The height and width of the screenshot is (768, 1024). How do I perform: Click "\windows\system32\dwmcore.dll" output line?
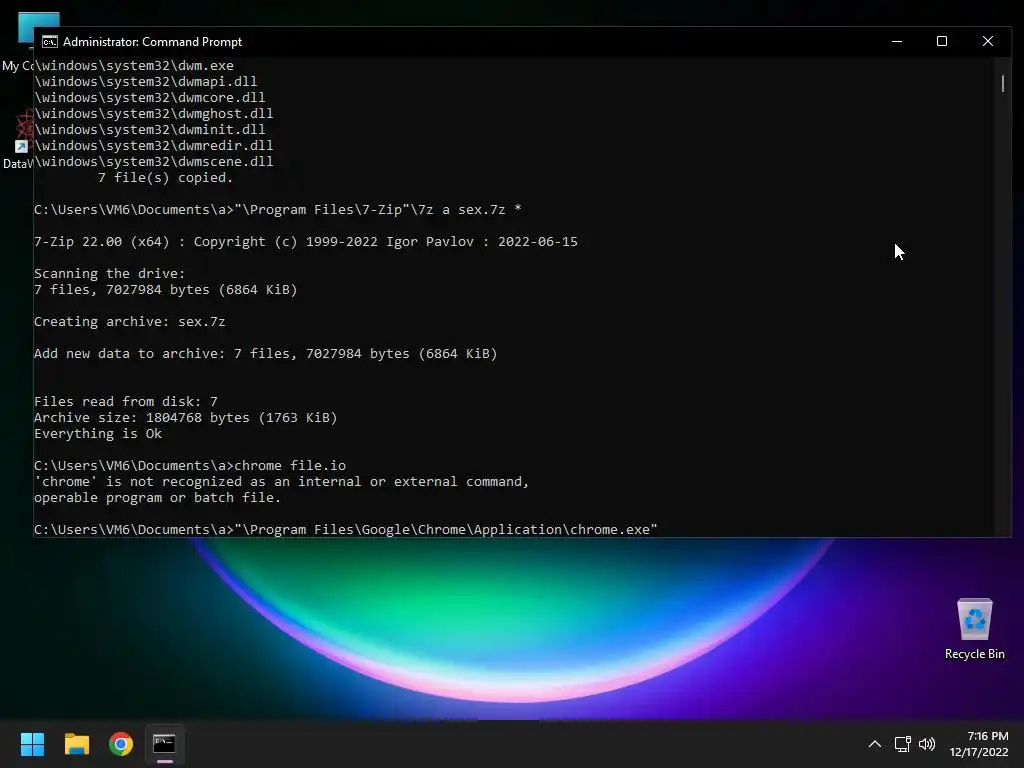[x=150, y=97]
